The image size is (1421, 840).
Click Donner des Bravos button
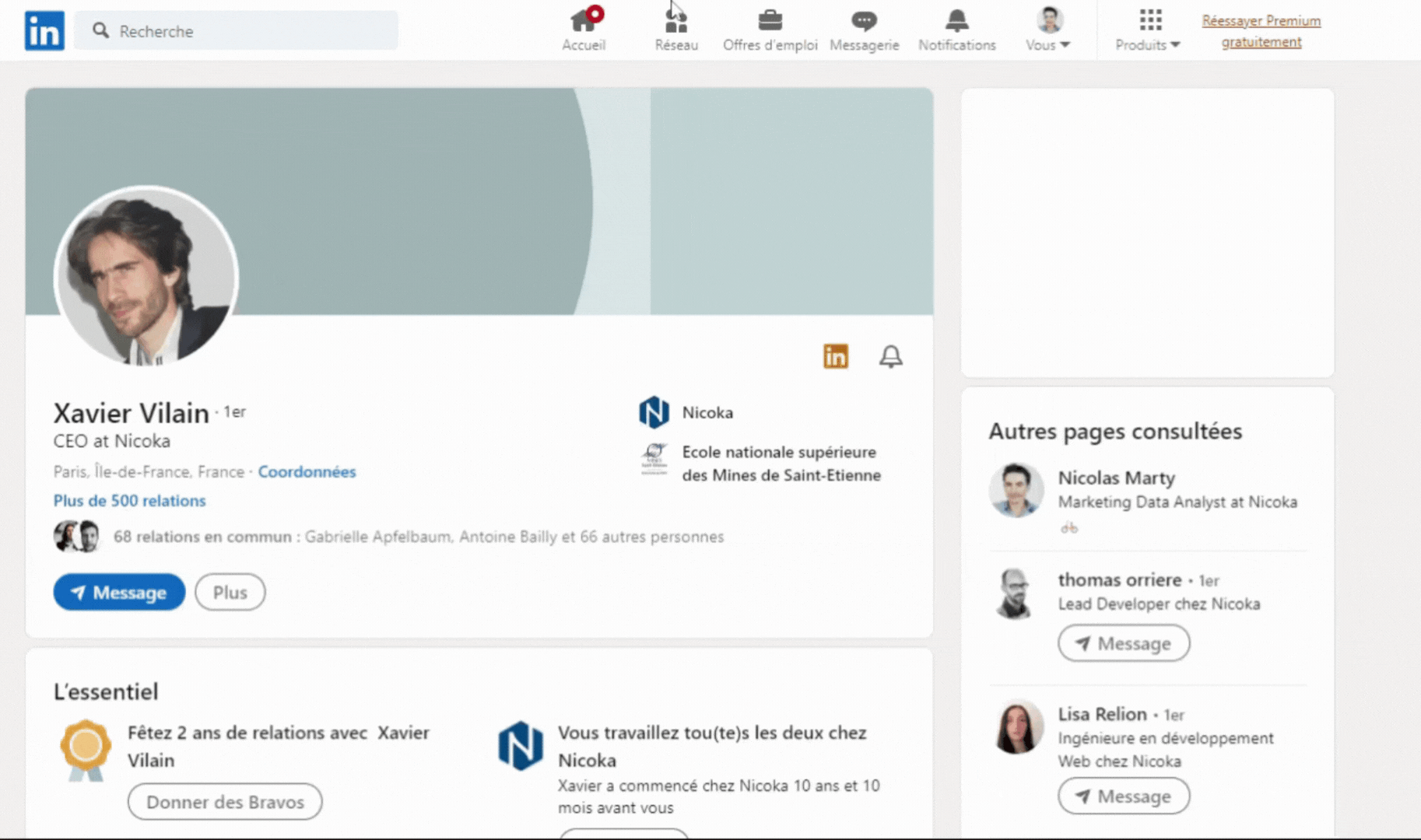pos(225,802)
